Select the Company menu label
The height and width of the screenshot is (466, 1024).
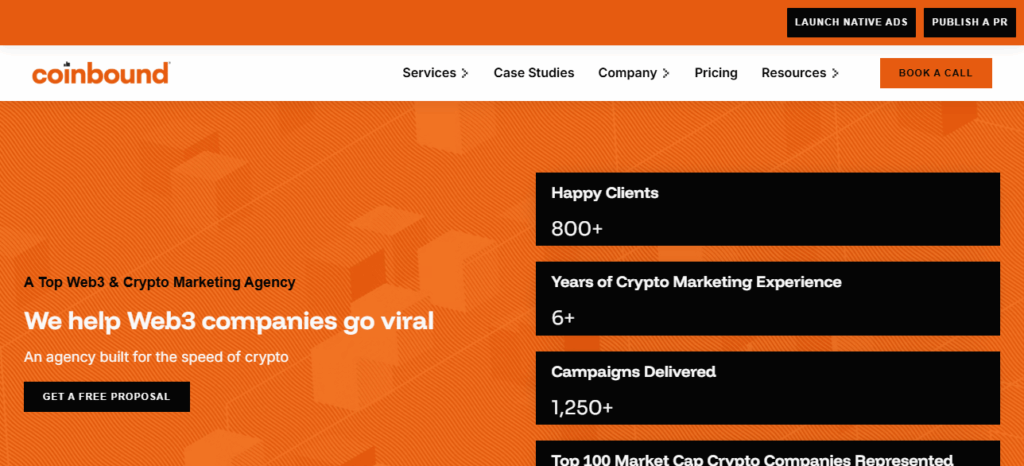pos(627,73)
